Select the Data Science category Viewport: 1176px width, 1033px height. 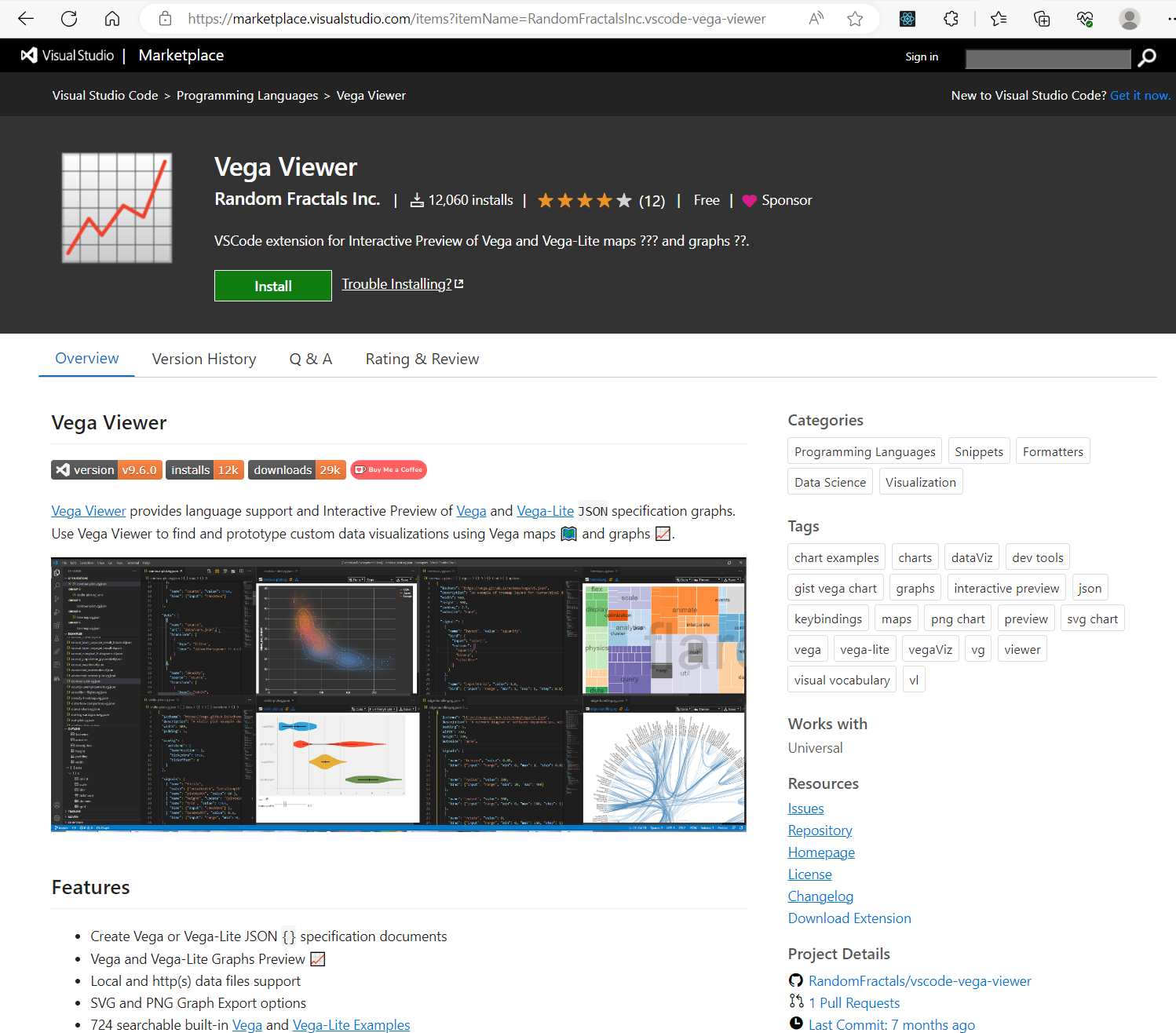pos(830,482)
